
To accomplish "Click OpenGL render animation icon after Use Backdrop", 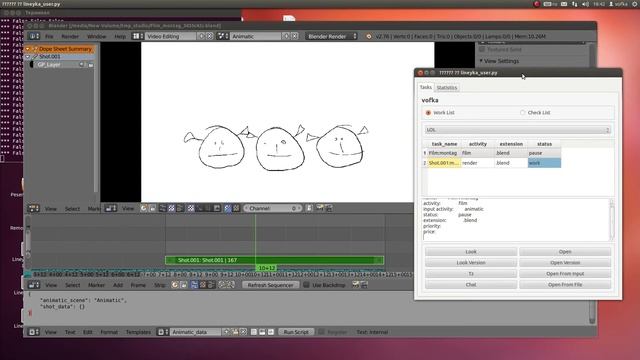I will tap(364, 285).
